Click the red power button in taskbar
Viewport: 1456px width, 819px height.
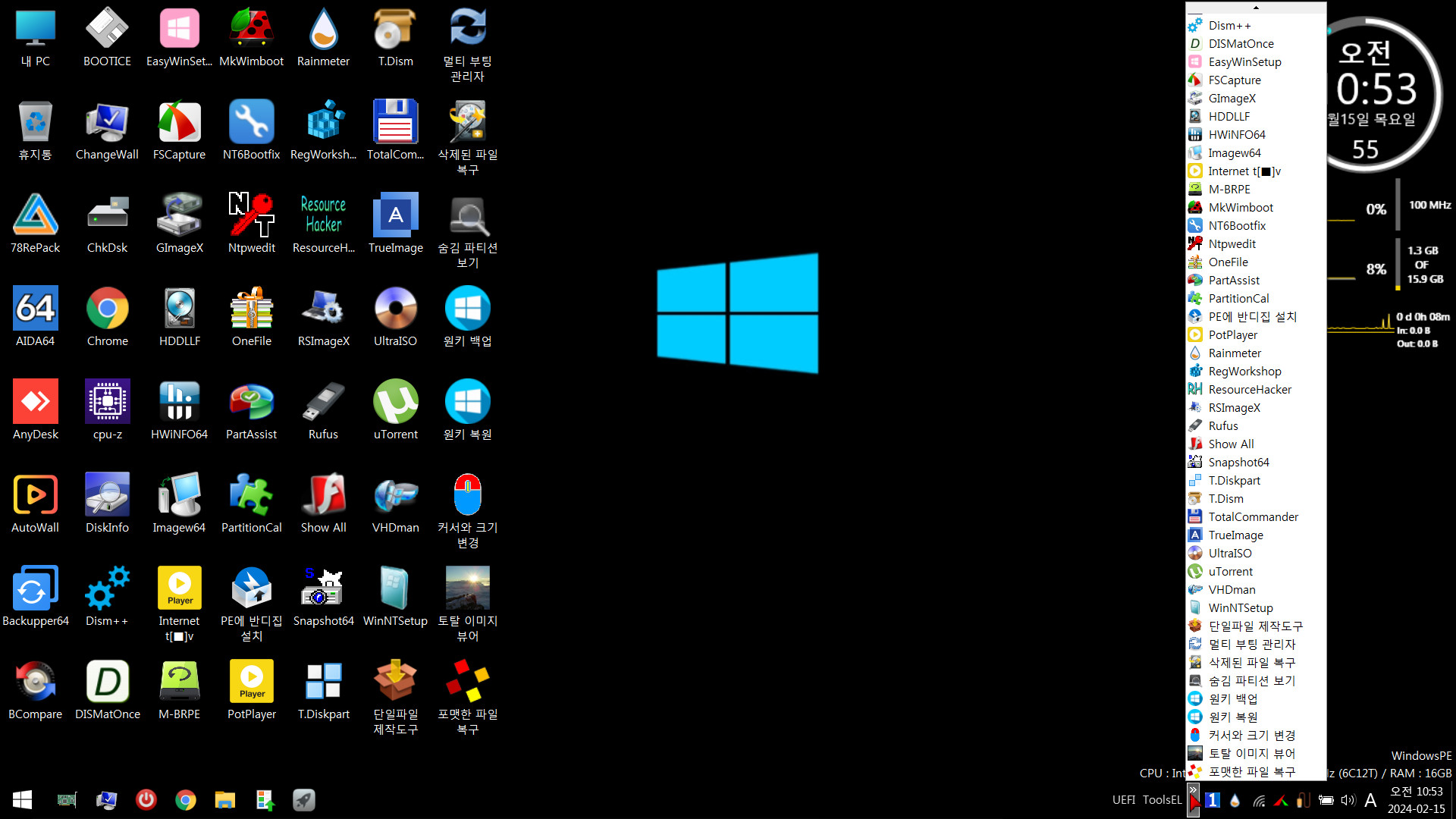tap(146, 799)
